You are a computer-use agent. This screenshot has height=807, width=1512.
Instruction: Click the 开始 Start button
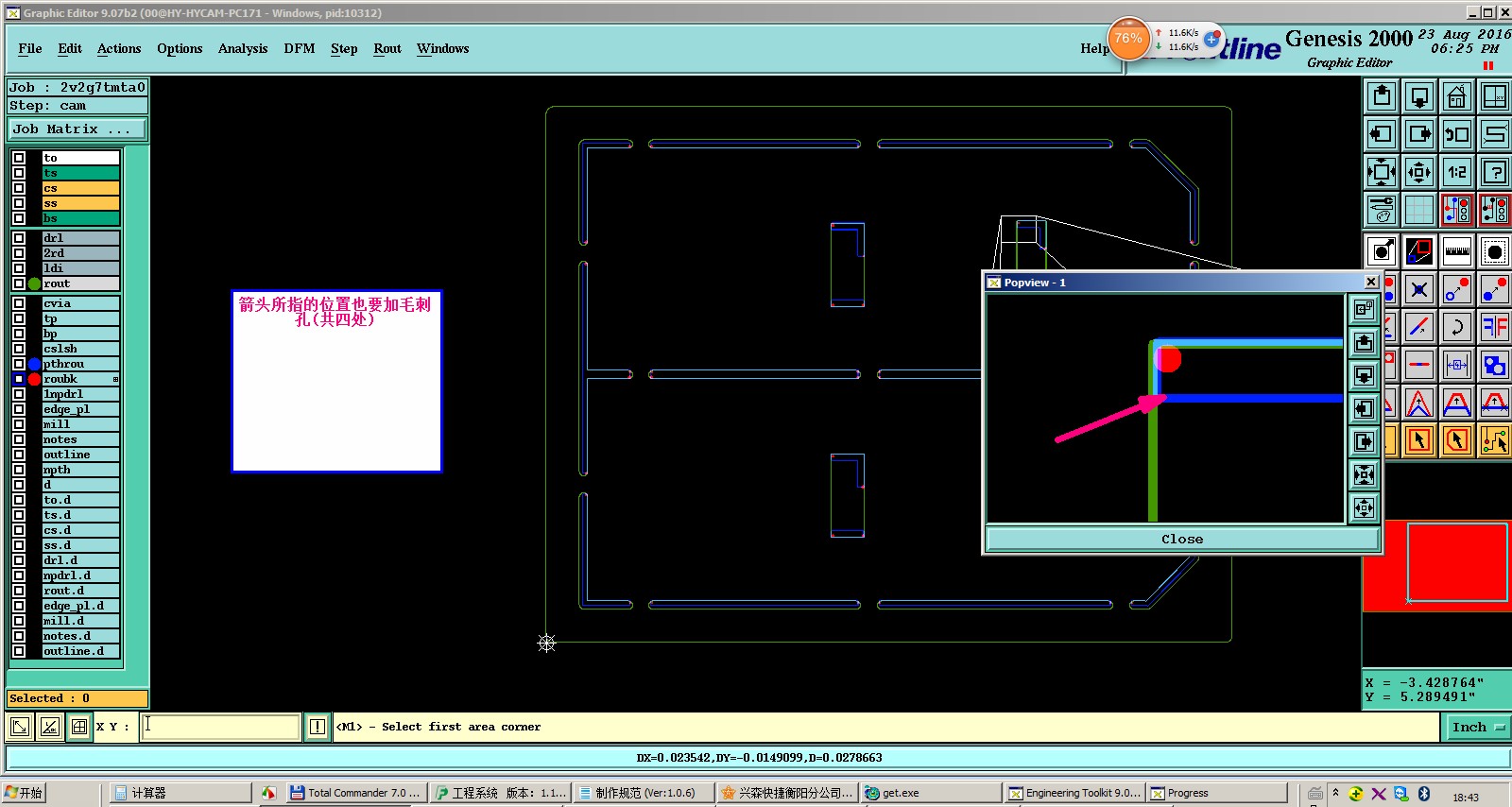[24, 793]
